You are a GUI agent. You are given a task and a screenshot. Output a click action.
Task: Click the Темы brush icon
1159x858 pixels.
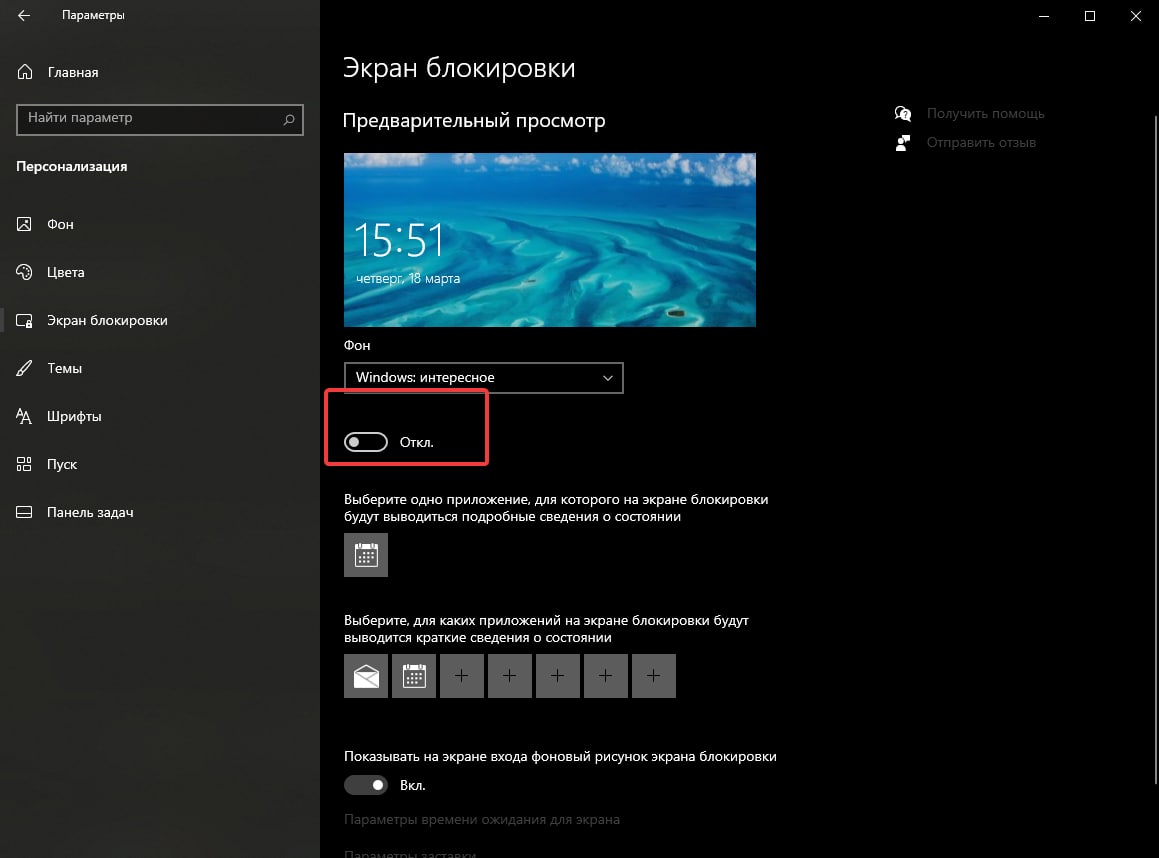(24, 368)
